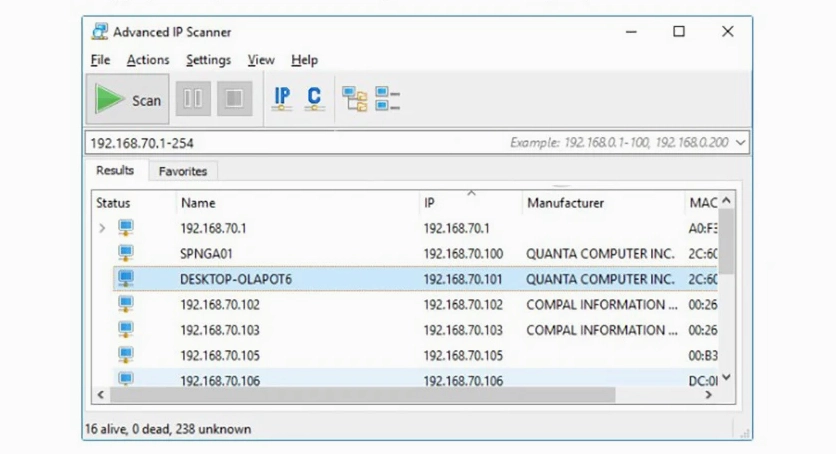Screen dimensions: 836x454
Task: Click the Stop scan toolbar icon
Action: [x=234, y=99]
